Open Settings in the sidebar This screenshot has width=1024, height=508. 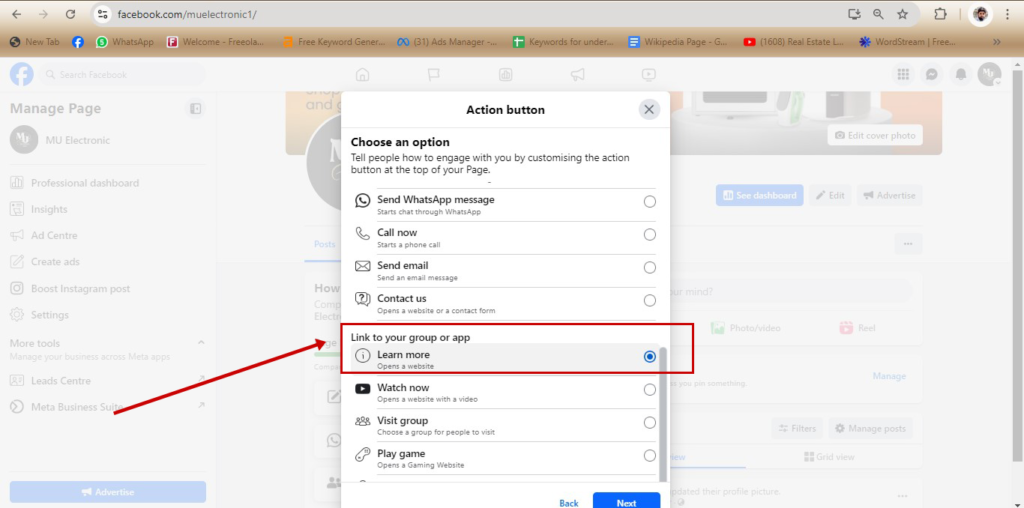pos(50,314)
